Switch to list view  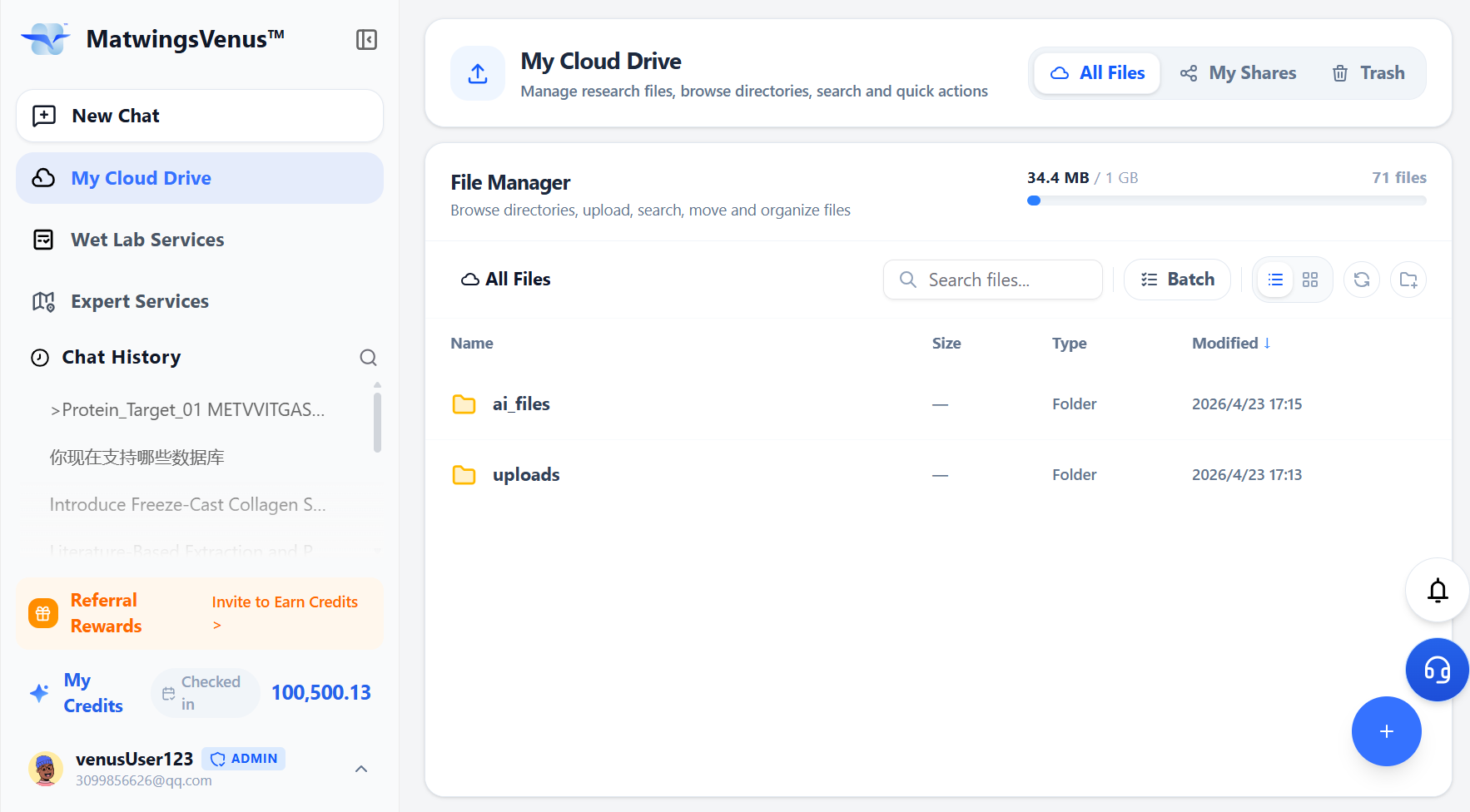[1275, 280]
